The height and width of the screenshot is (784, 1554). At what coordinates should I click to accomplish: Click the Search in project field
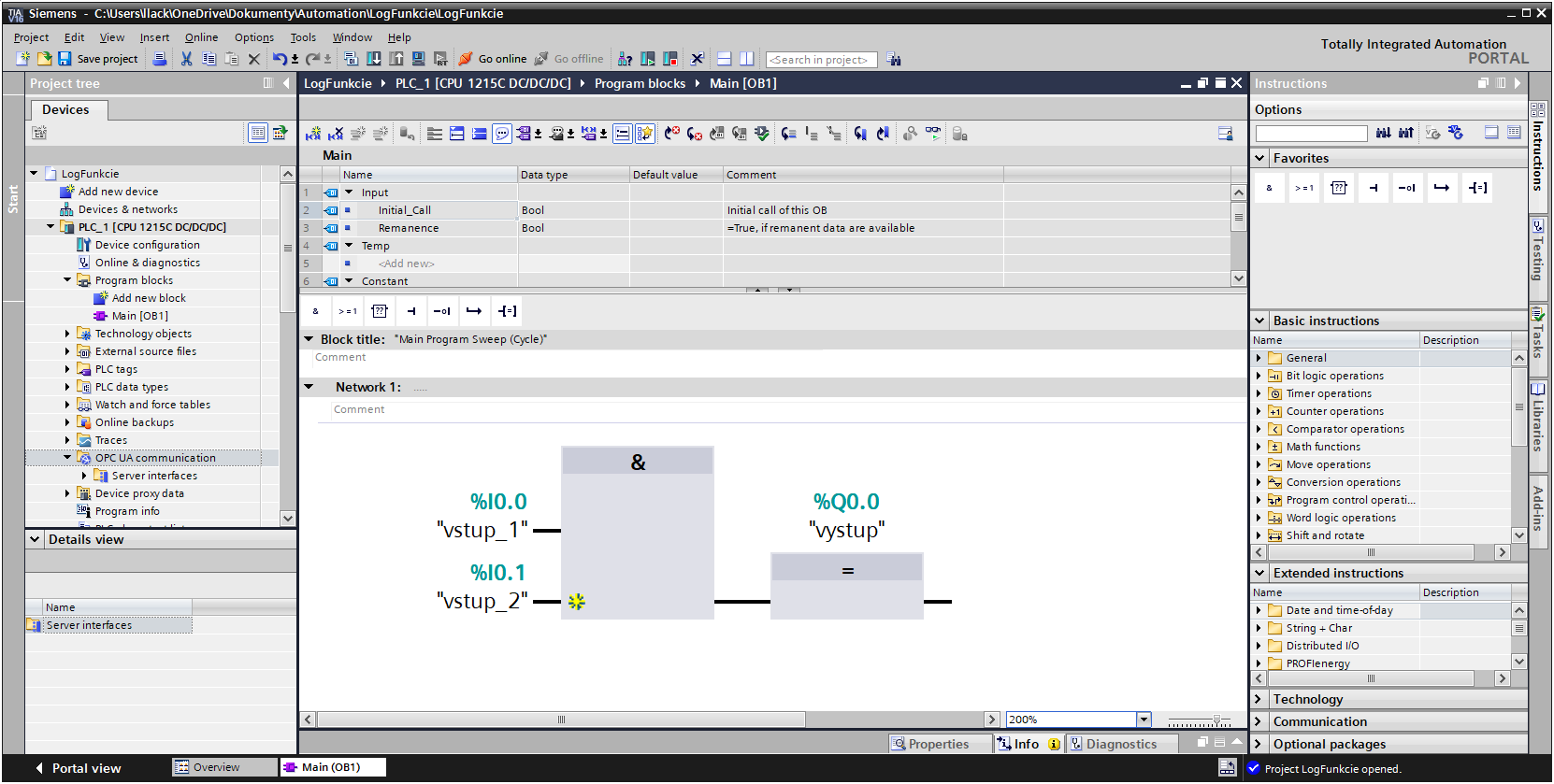tap(820, 60)
